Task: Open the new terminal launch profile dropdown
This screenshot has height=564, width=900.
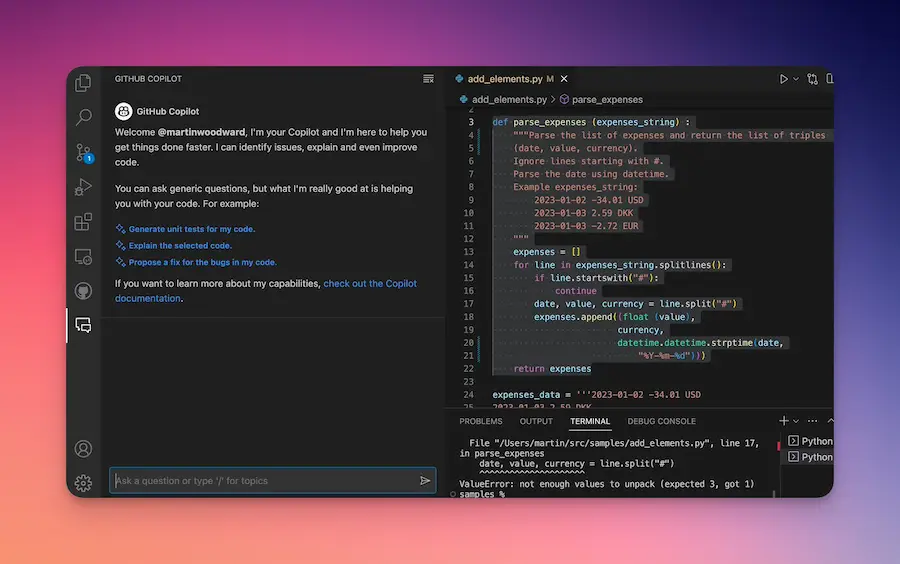Action: (x=796, y=421)
